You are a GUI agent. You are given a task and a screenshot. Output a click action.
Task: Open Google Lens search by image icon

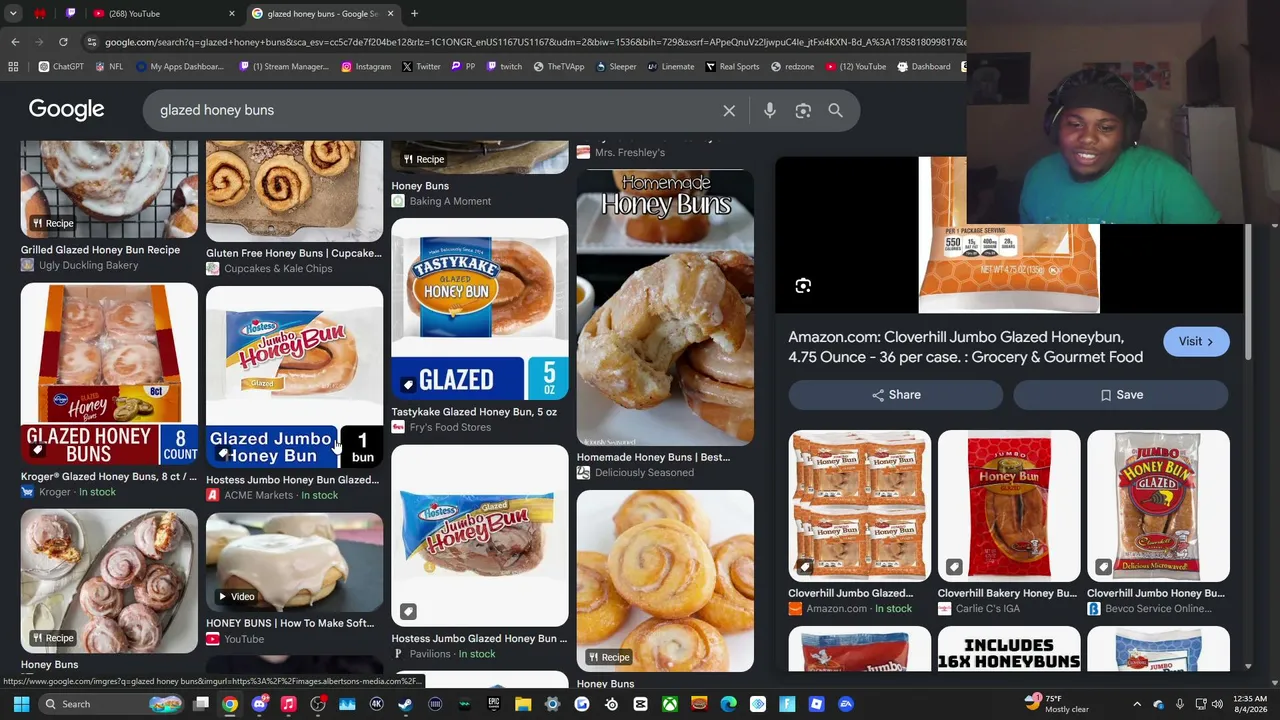point(803,111)
